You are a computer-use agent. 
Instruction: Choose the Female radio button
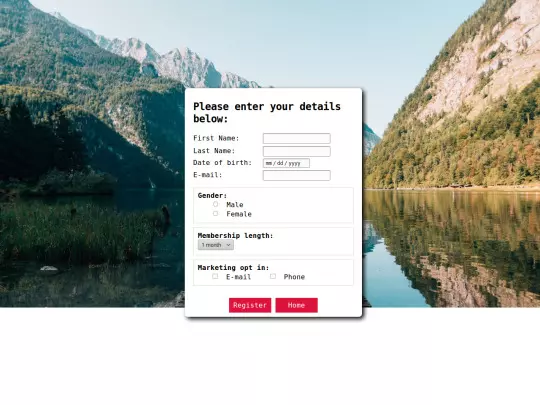tap(215, 214)
